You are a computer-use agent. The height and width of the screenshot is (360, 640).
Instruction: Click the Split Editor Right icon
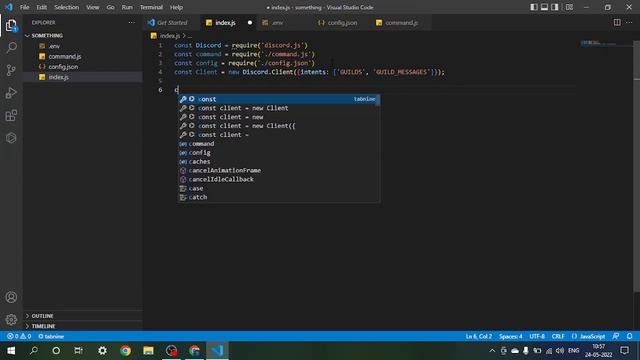click(x=617, y=22)
